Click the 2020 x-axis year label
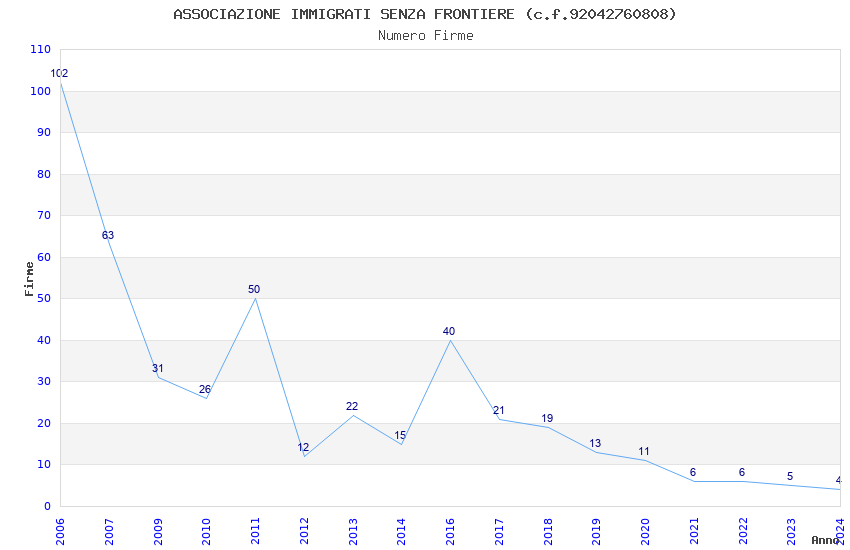Screen dimensions: 850x550 pos(645,531)
